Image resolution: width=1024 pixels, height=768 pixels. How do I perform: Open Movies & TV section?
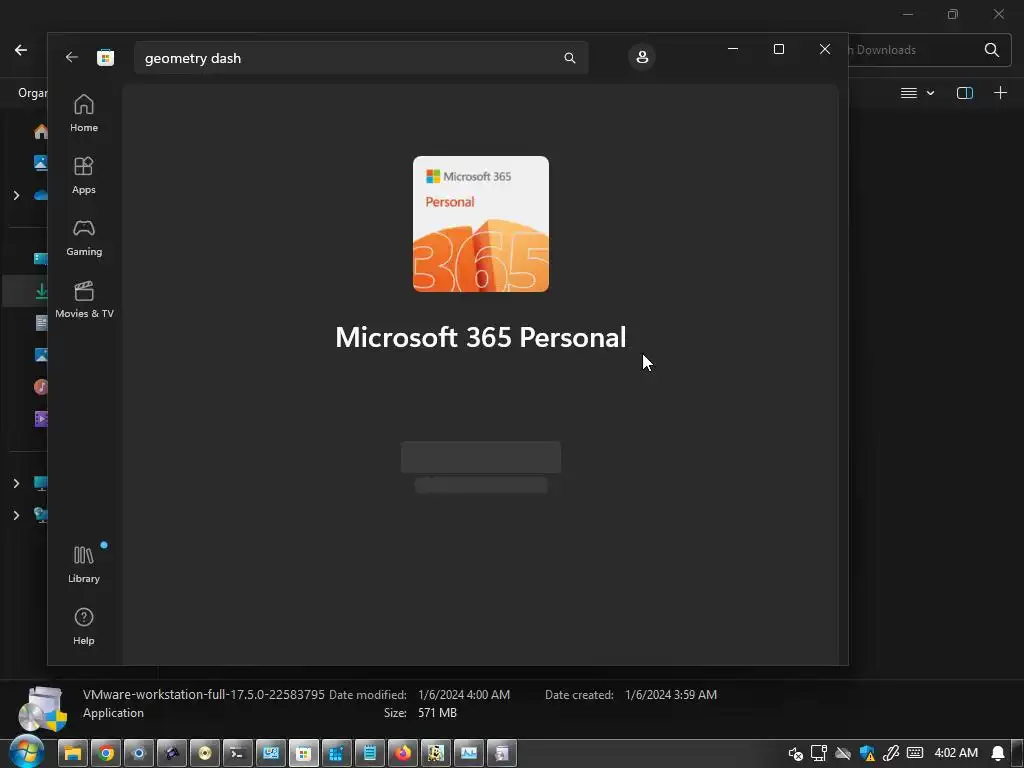coord(84,299)
